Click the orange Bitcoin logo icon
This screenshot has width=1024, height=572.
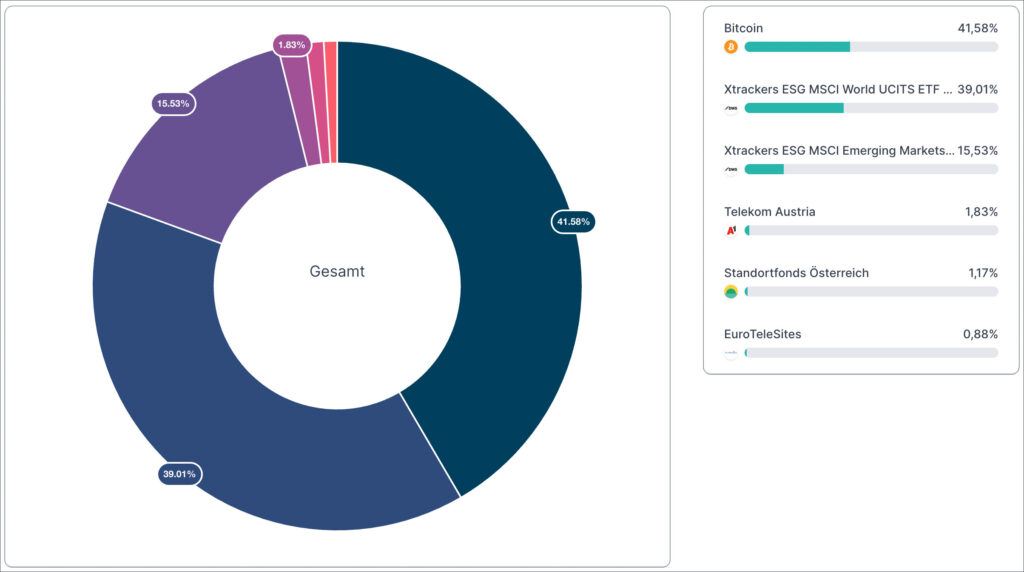(731, 47)
